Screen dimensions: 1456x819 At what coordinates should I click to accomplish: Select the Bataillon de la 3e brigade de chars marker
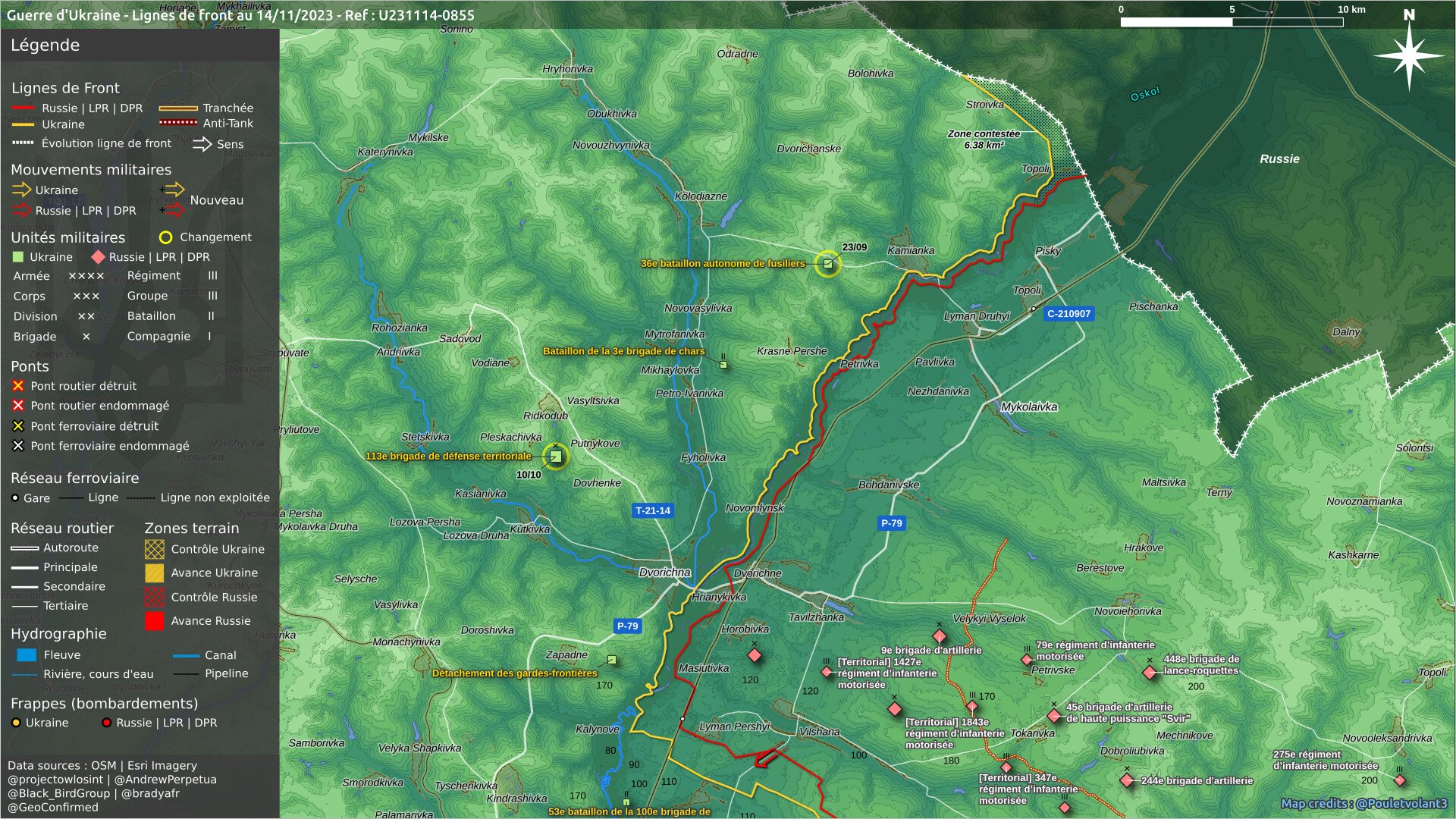tap(723, 365)
